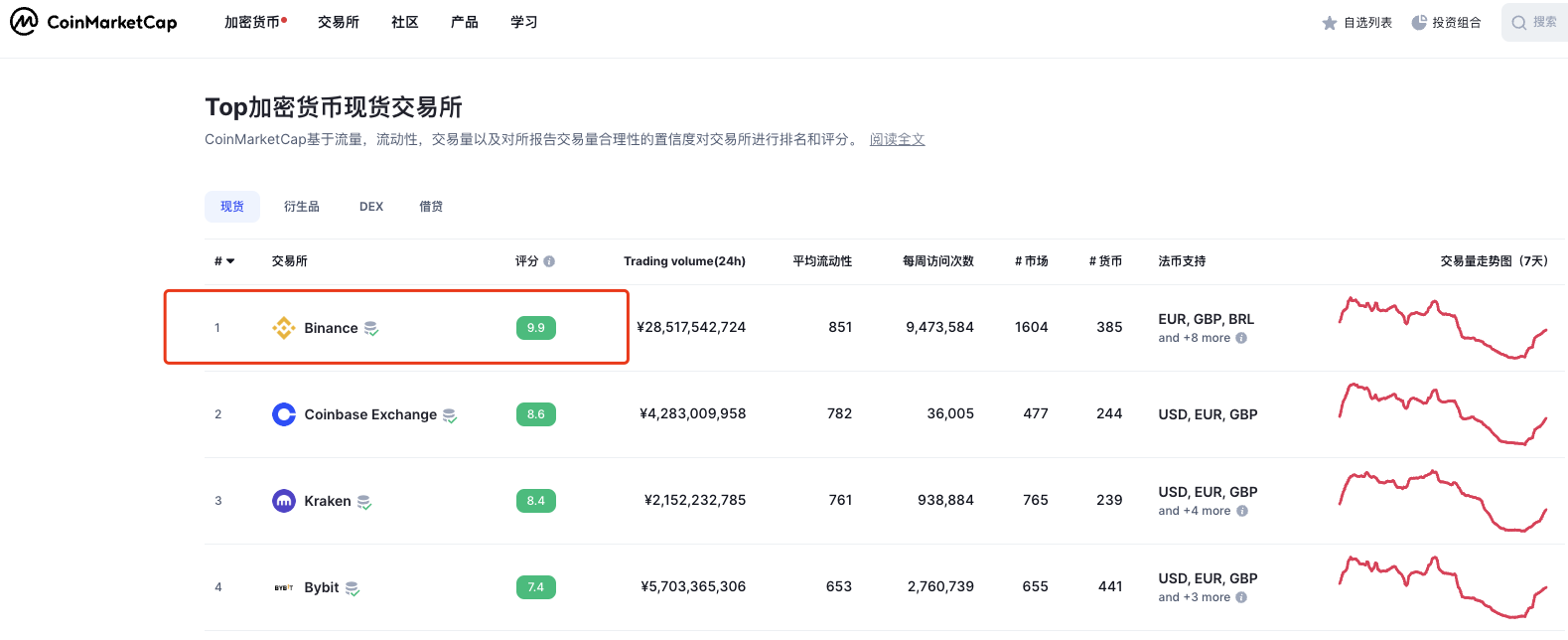Open the Coinbase Exchange link
1568x640 pixels.
coord(370,414)
